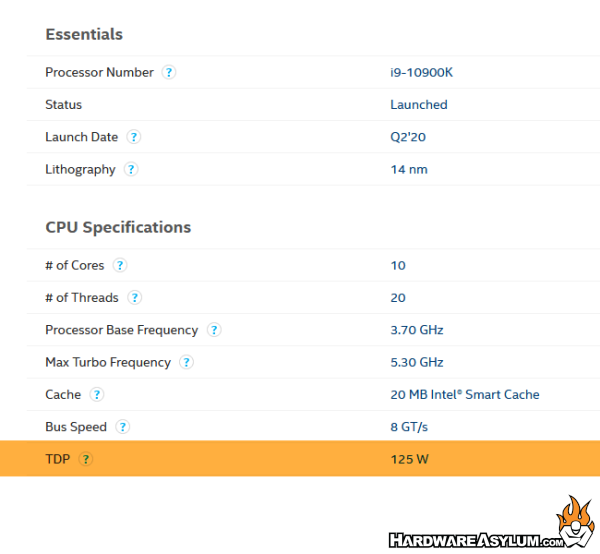
Task: Open Processor Base Frequency help icon
Action: 213,330
